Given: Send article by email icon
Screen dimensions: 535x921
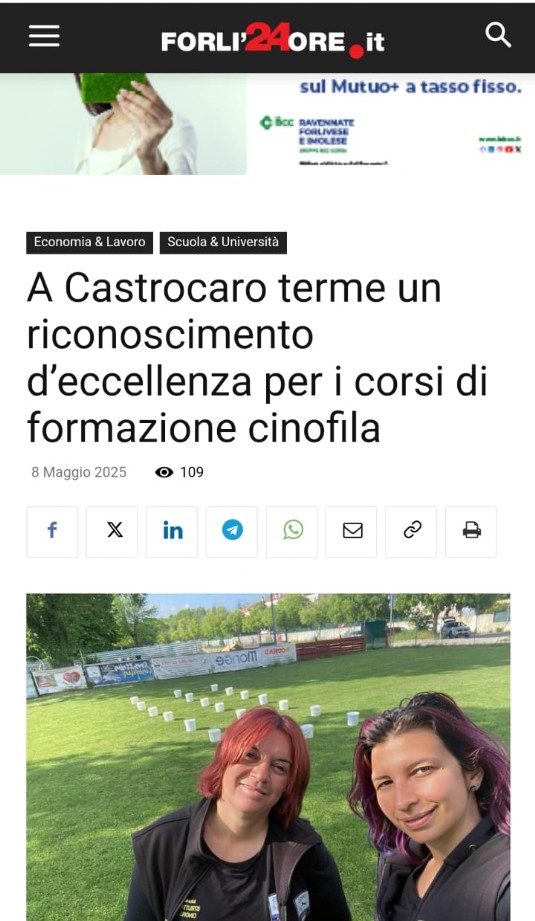Looking at the screenshot, I should tap(352, 532).
